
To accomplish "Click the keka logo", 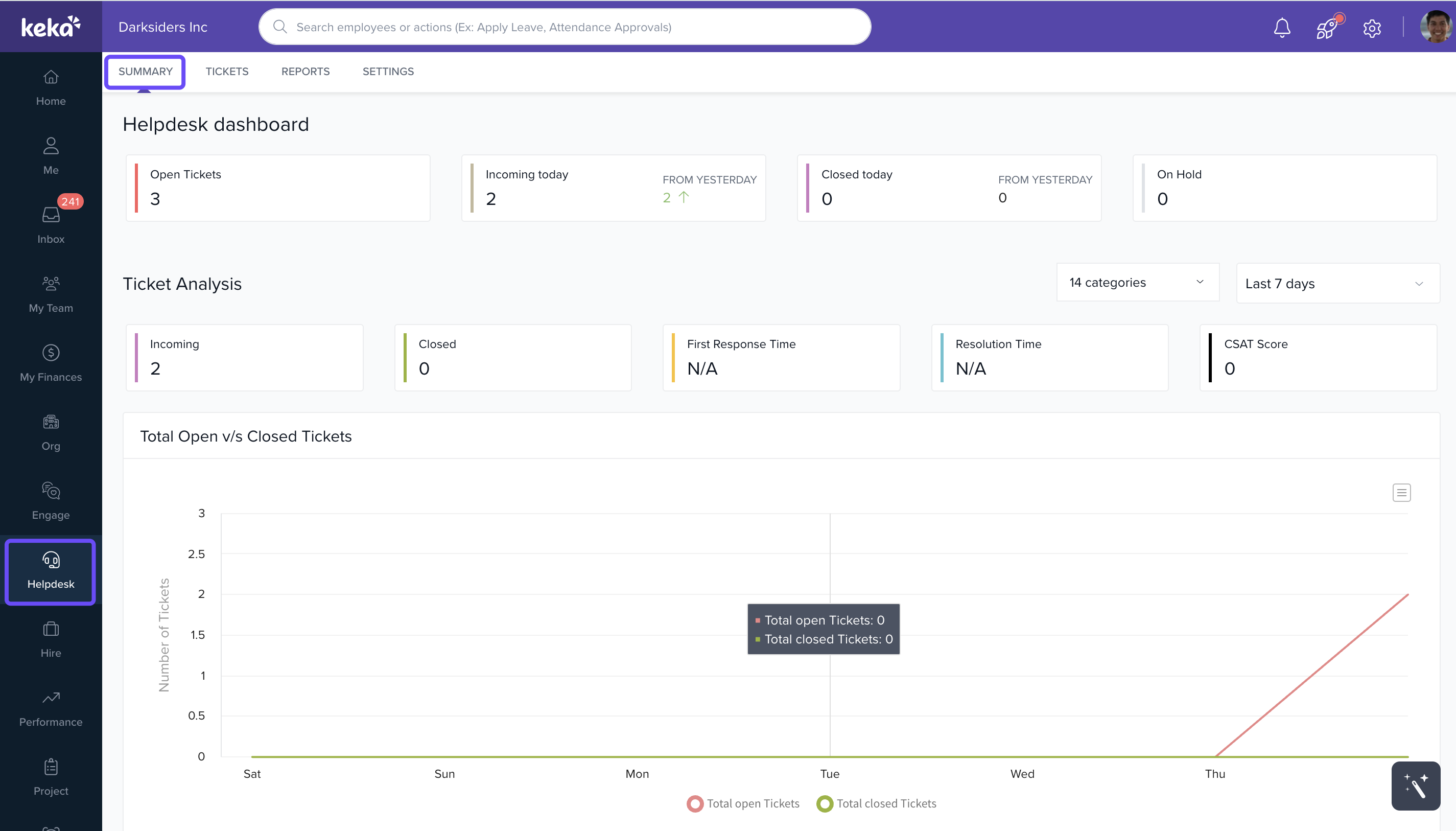I will [50, 26].
